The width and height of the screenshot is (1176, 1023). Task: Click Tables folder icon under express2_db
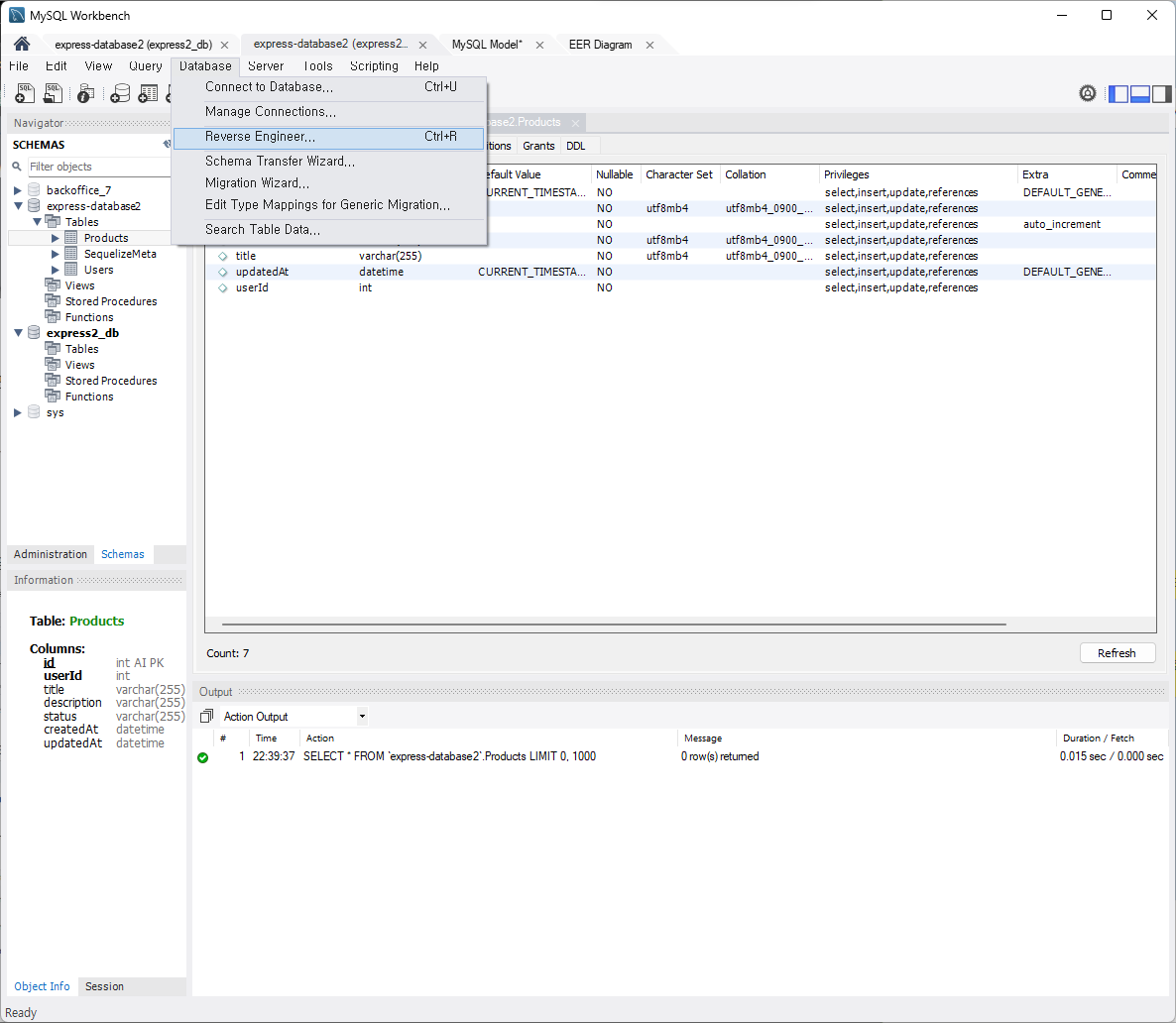[x=53, y=349]
